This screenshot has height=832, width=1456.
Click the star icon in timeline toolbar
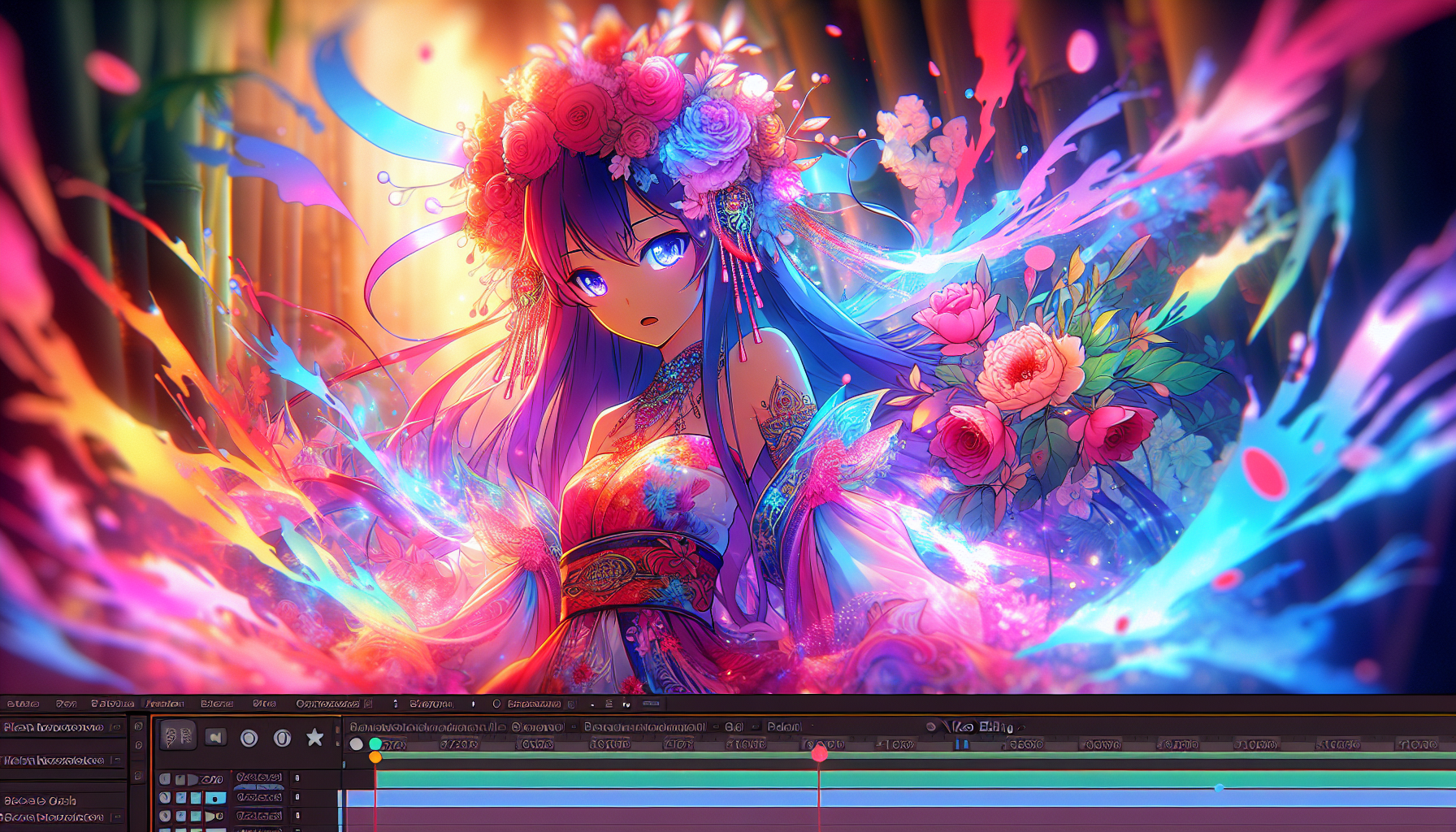click(314, 737)
